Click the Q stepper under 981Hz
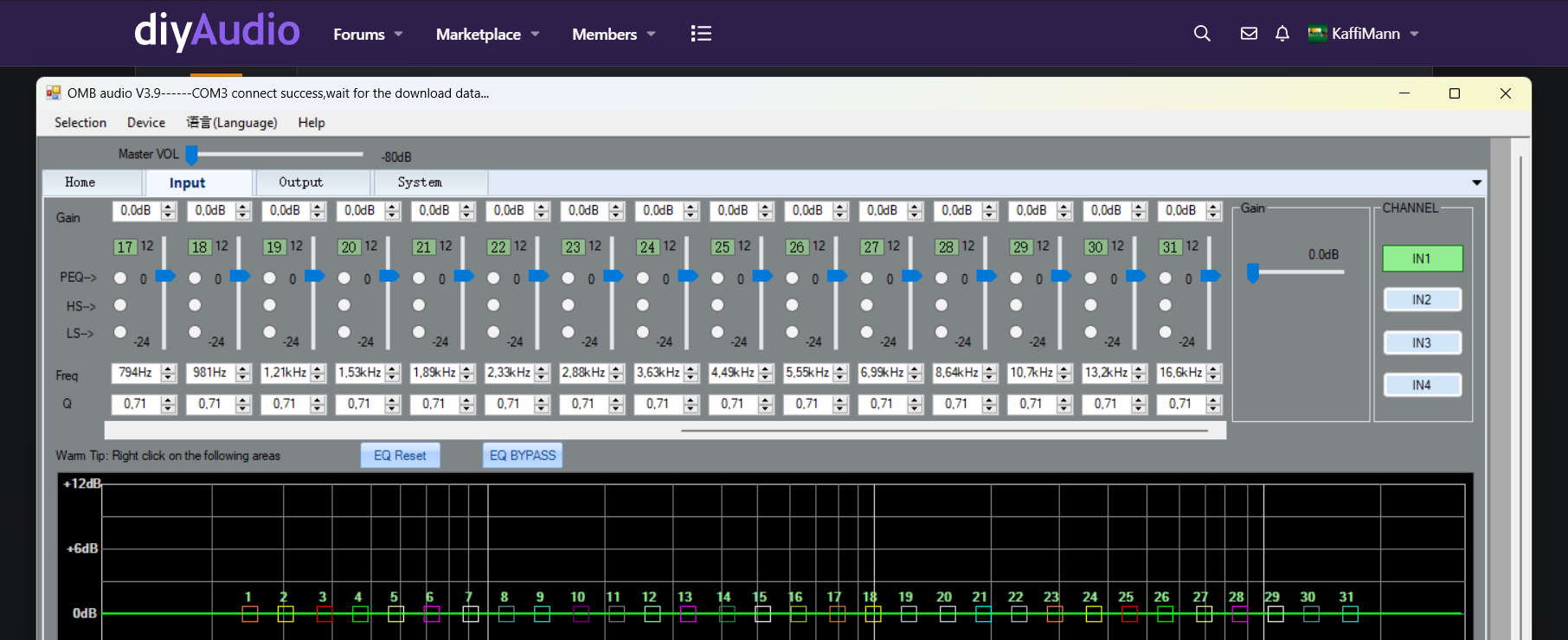The height and width of the screenshot is (640, 1568). 243,404
